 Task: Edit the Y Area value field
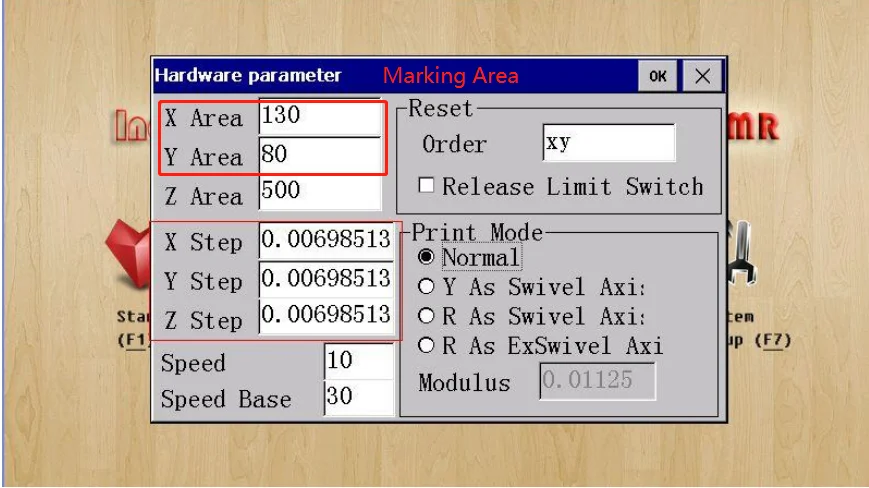[320, 155]
